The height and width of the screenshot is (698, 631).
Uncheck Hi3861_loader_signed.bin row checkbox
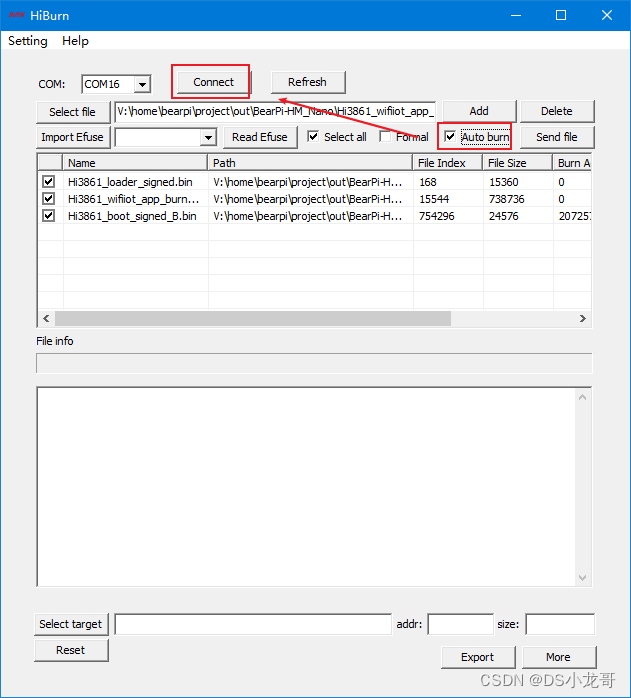click(49, 182)
